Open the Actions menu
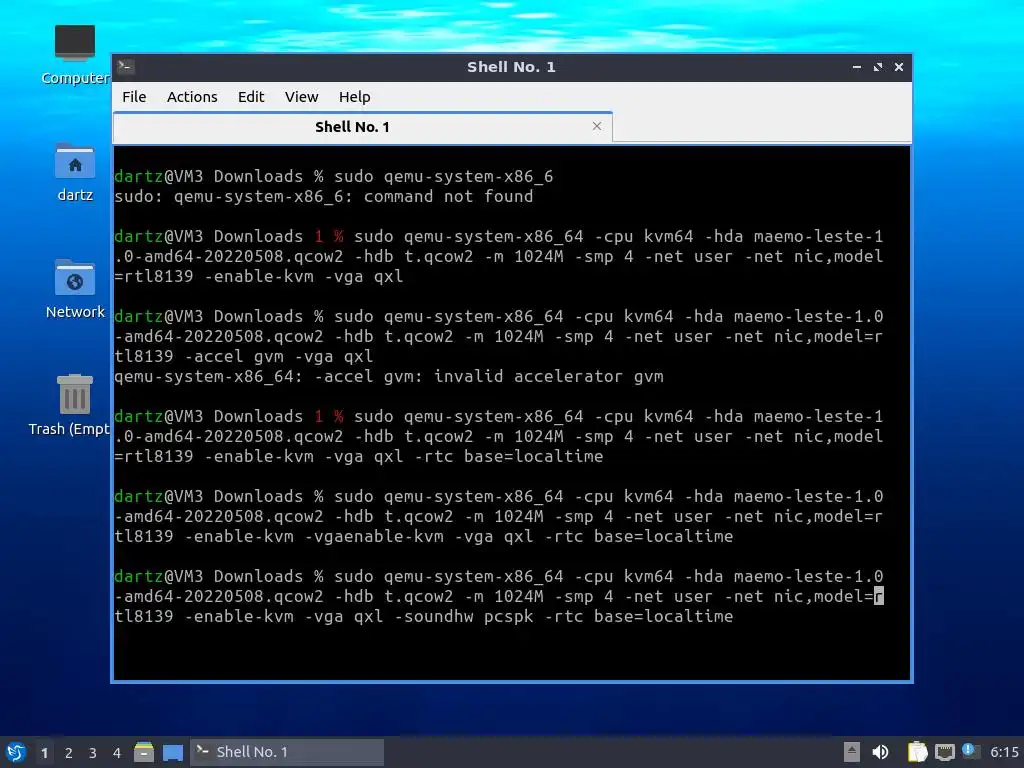Screen dimensions: 1024x768 192,97
